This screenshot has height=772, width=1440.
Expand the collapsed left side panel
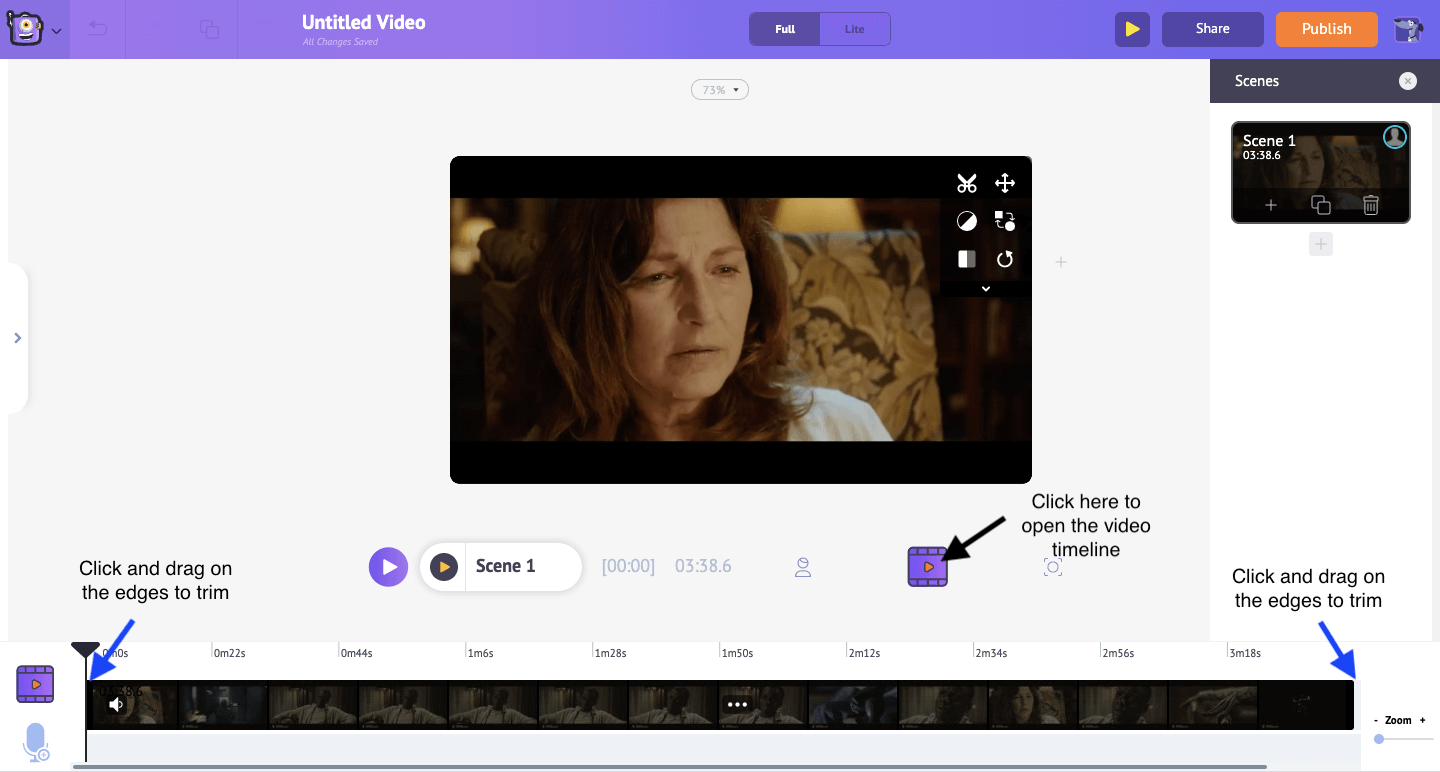(x=17, y=338)
